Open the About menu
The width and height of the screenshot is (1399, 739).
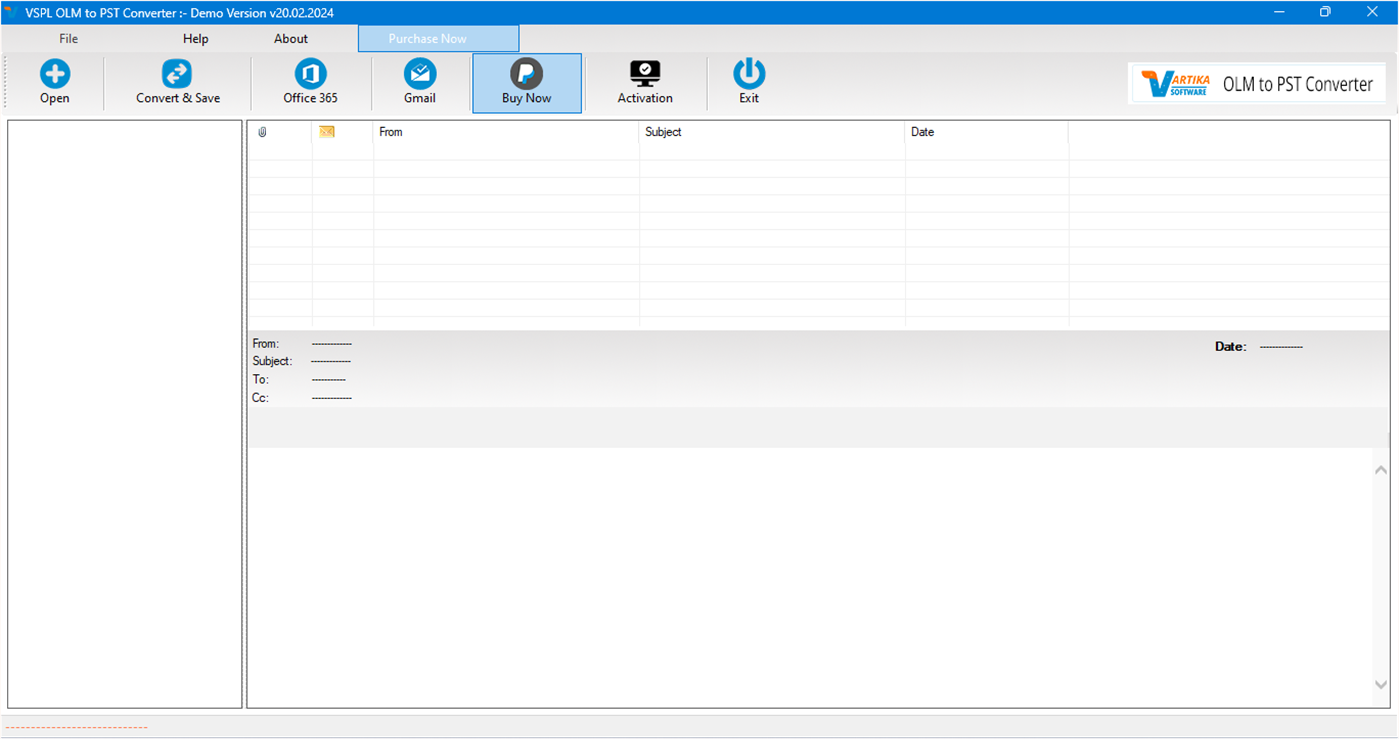290,38
